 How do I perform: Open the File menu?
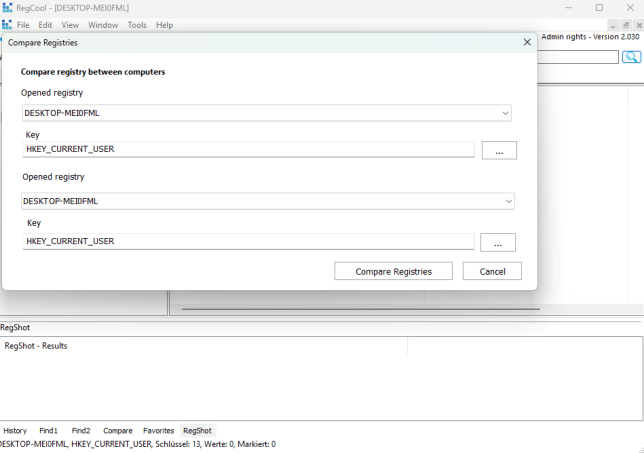(x=23, y=25)
